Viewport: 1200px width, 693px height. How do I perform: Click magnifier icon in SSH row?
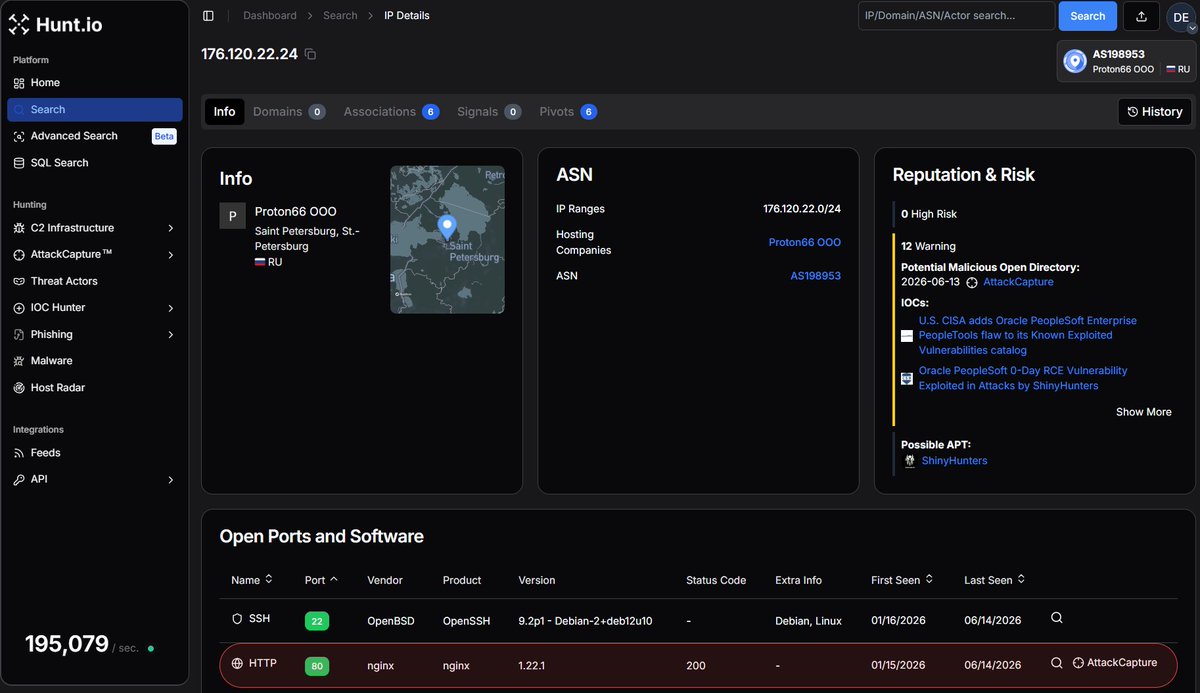point(1056,619)
